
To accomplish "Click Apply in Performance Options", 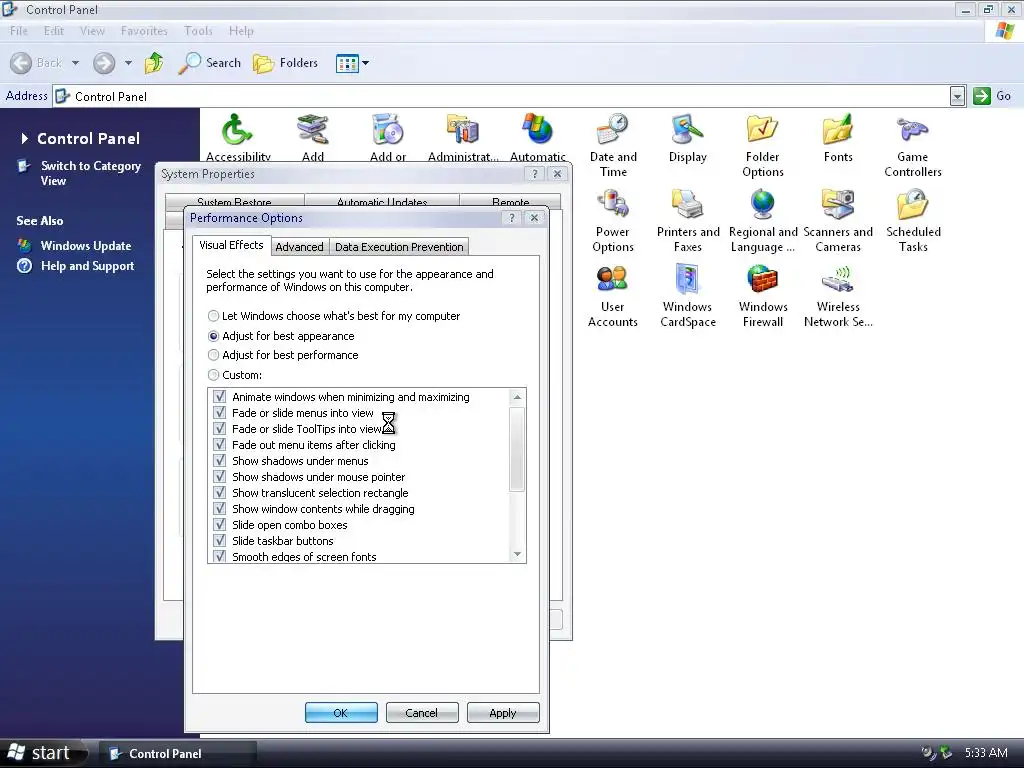I will pyautogui.click(x=503, y=712).
